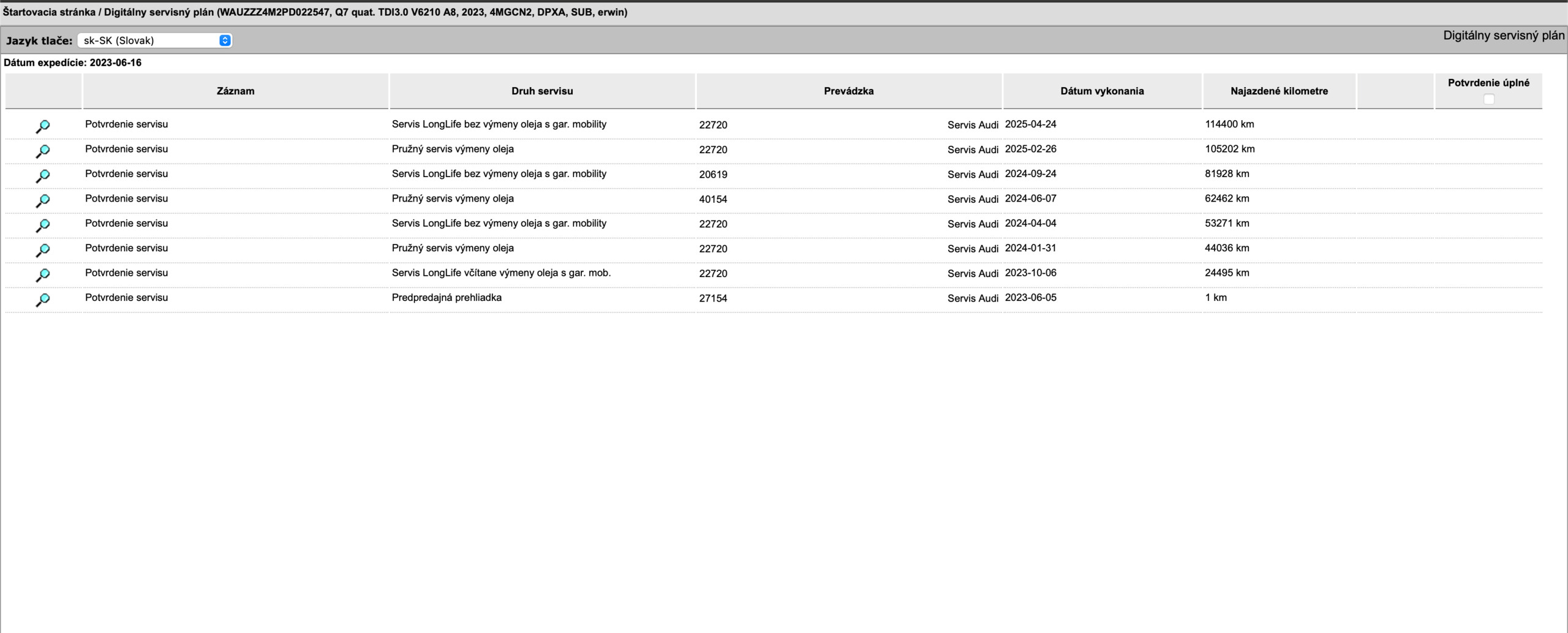Click the 114400 km mileage value
The height and width of the screenshot is (633, 1568).
point(1229,124)
